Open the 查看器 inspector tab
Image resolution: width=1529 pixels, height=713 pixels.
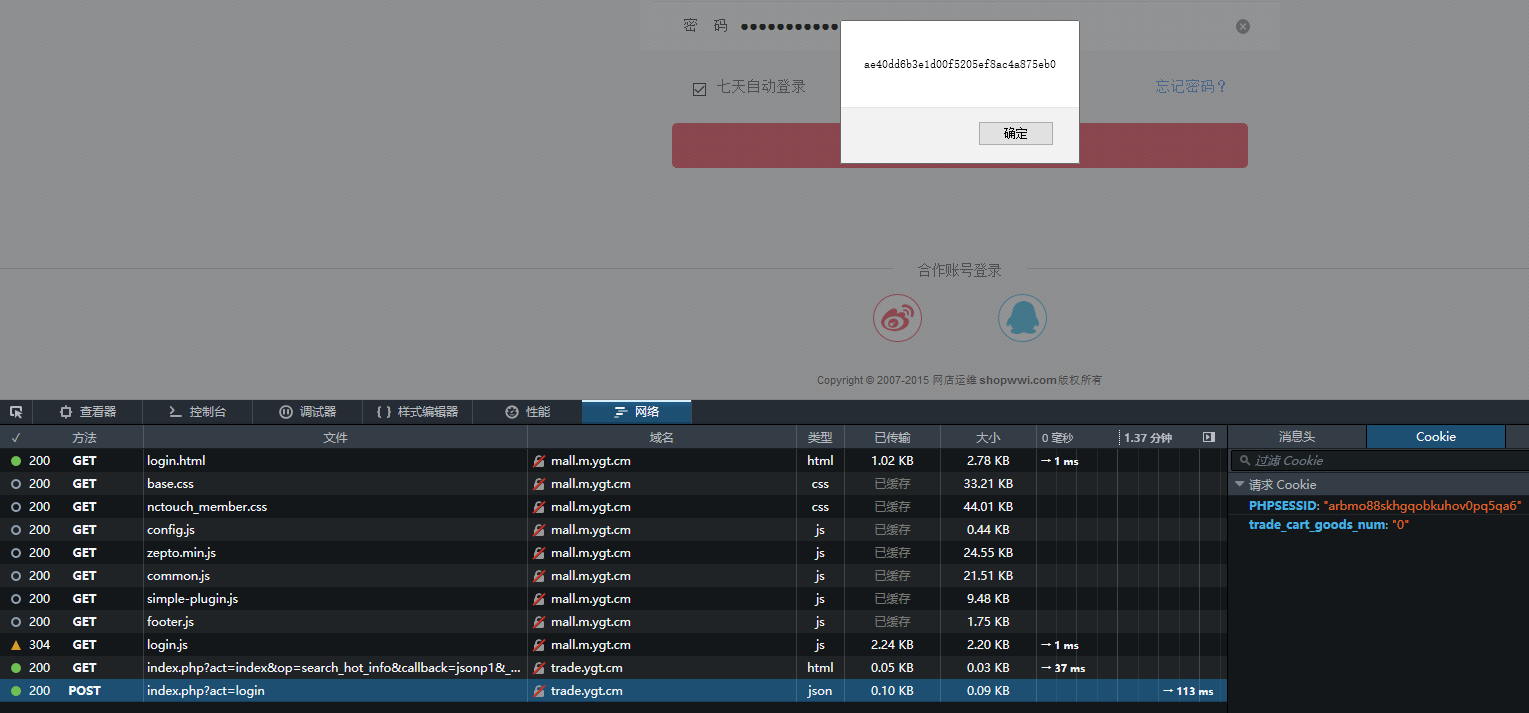coord(88,412)
